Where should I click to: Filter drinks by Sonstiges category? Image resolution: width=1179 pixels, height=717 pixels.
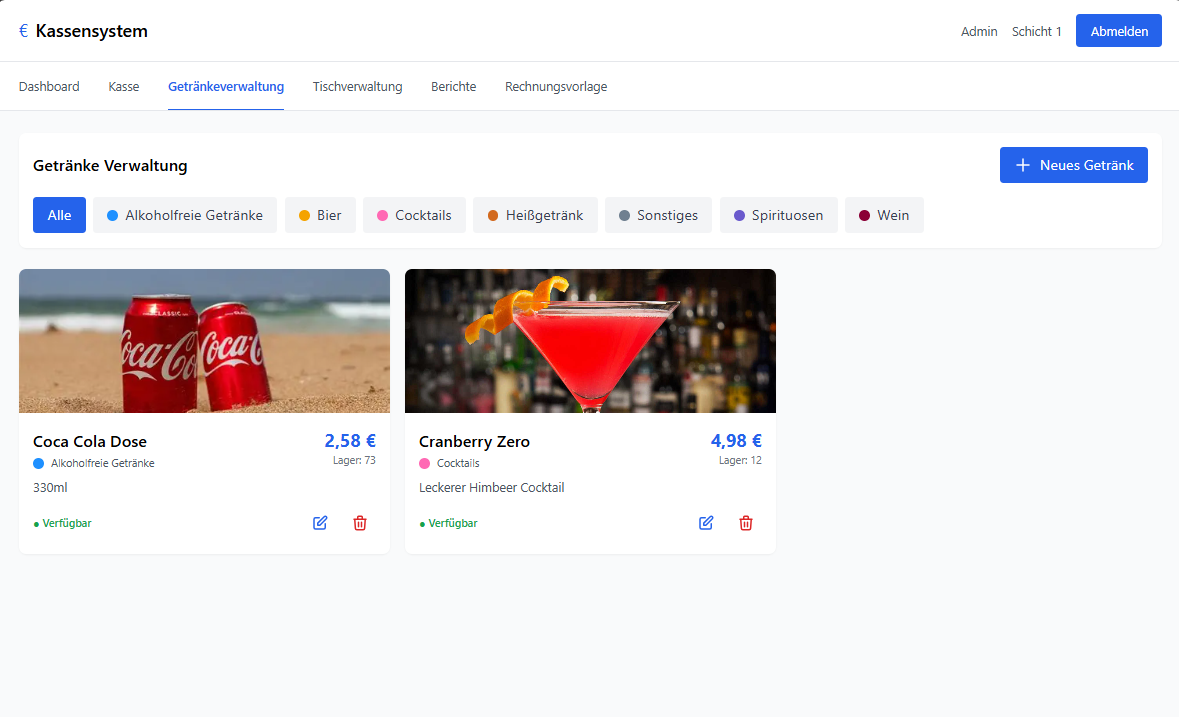click(659, 215)
